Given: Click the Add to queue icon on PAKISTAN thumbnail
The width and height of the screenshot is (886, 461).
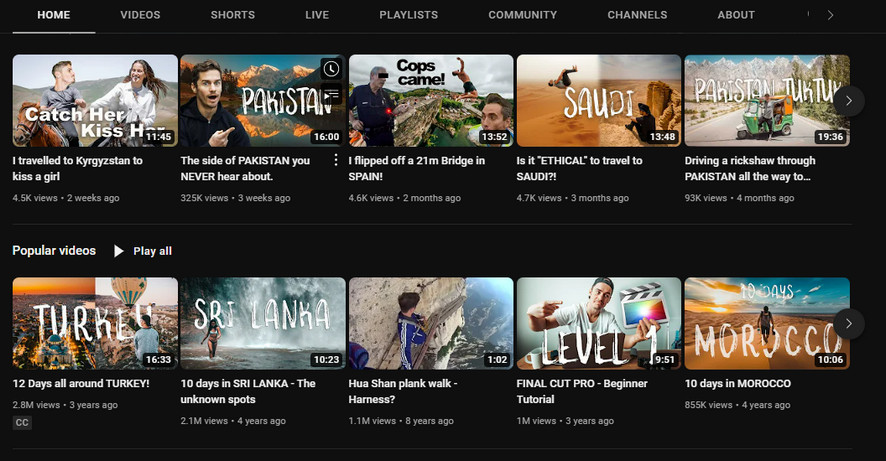Looking at the screenshot, I should point(331,94).
